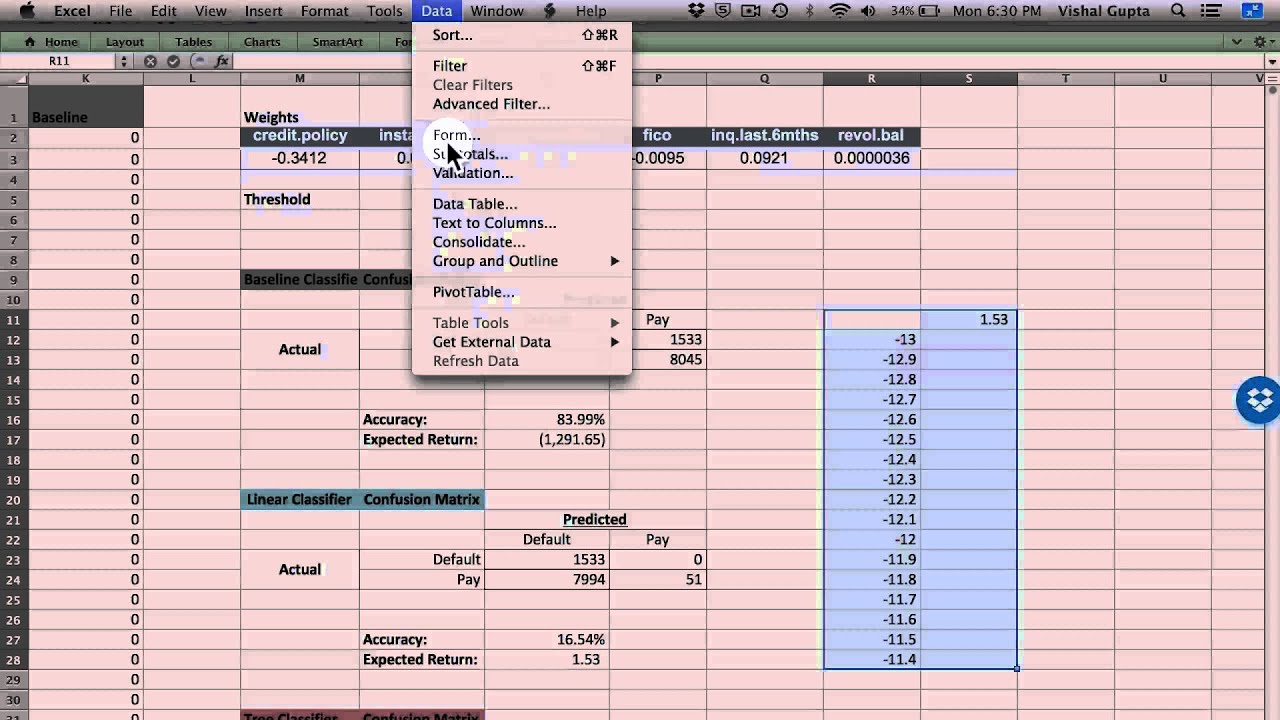Open the fx function builder
This screenshot has height=720, width=1280.
(x=222, y=61)
